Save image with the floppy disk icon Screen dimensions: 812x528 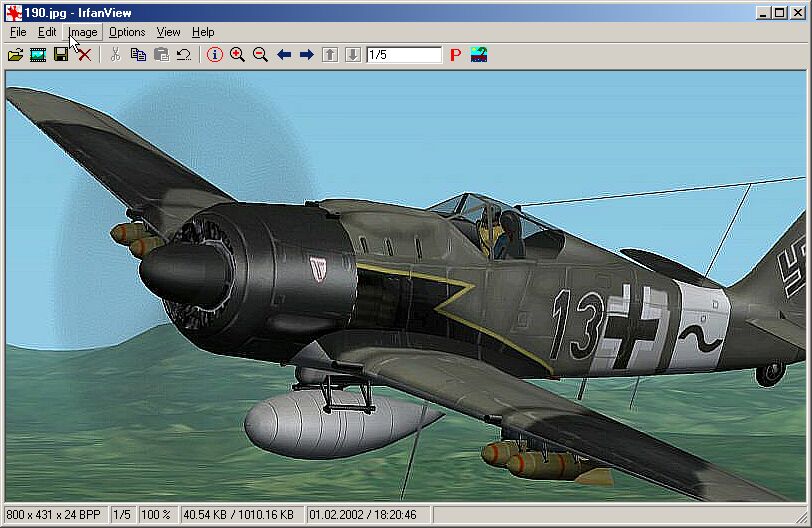coord(61,54)
